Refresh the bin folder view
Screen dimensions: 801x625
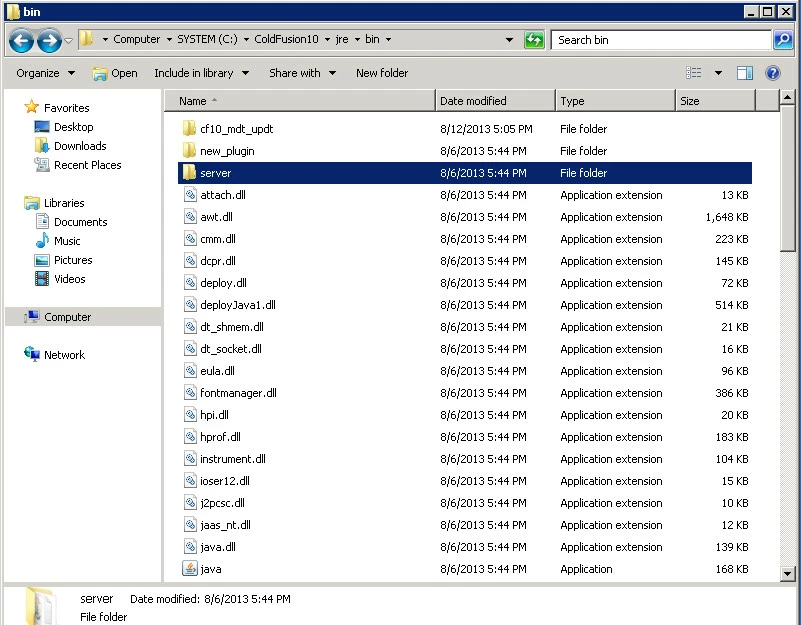tap(534, 39)
